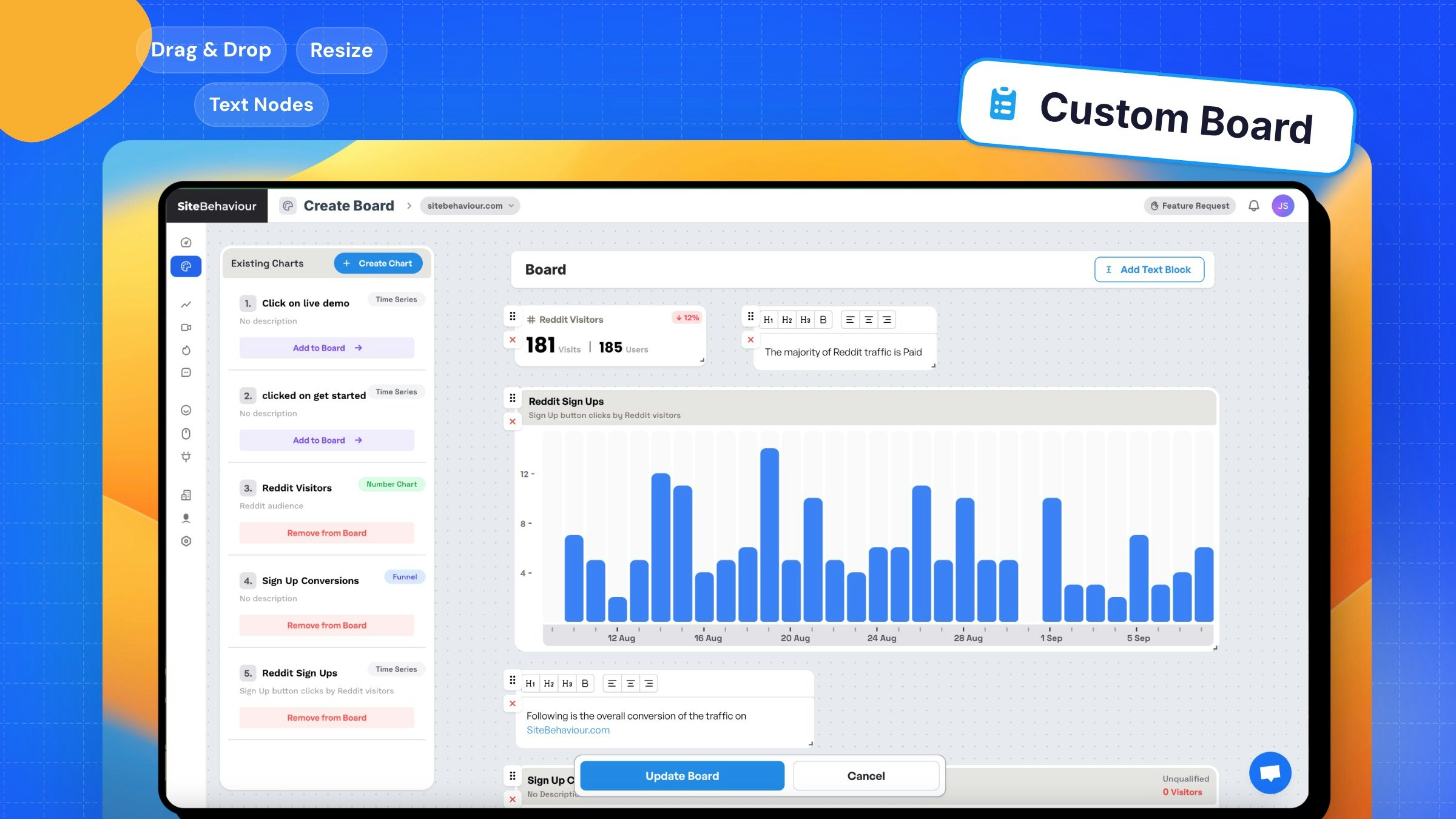Viewport: 1456px width, 819px height.
Task: Grab drag handle of Reddit traffic text block
Action: pos(750,316)
